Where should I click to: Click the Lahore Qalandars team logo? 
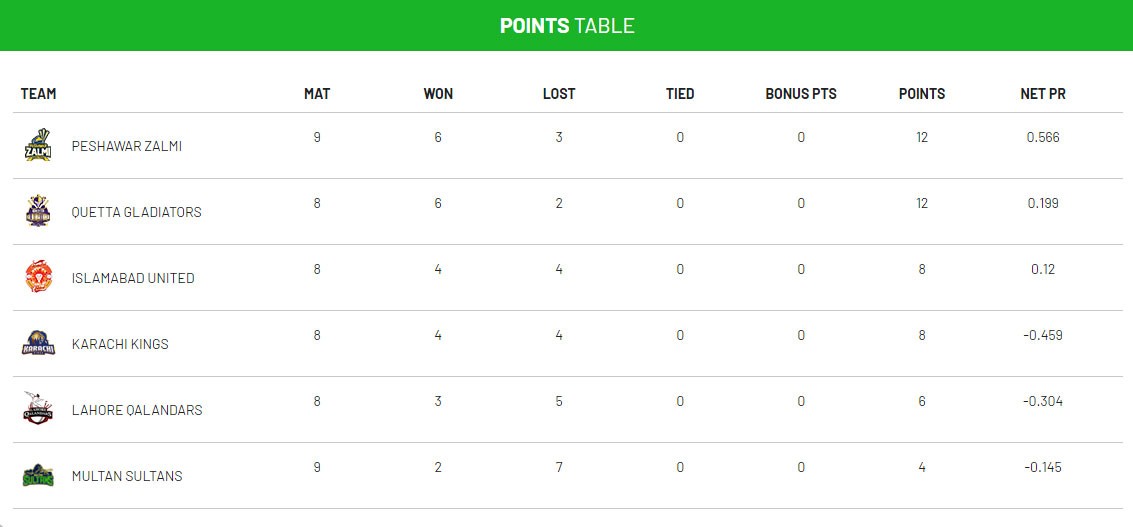(38, 410)
